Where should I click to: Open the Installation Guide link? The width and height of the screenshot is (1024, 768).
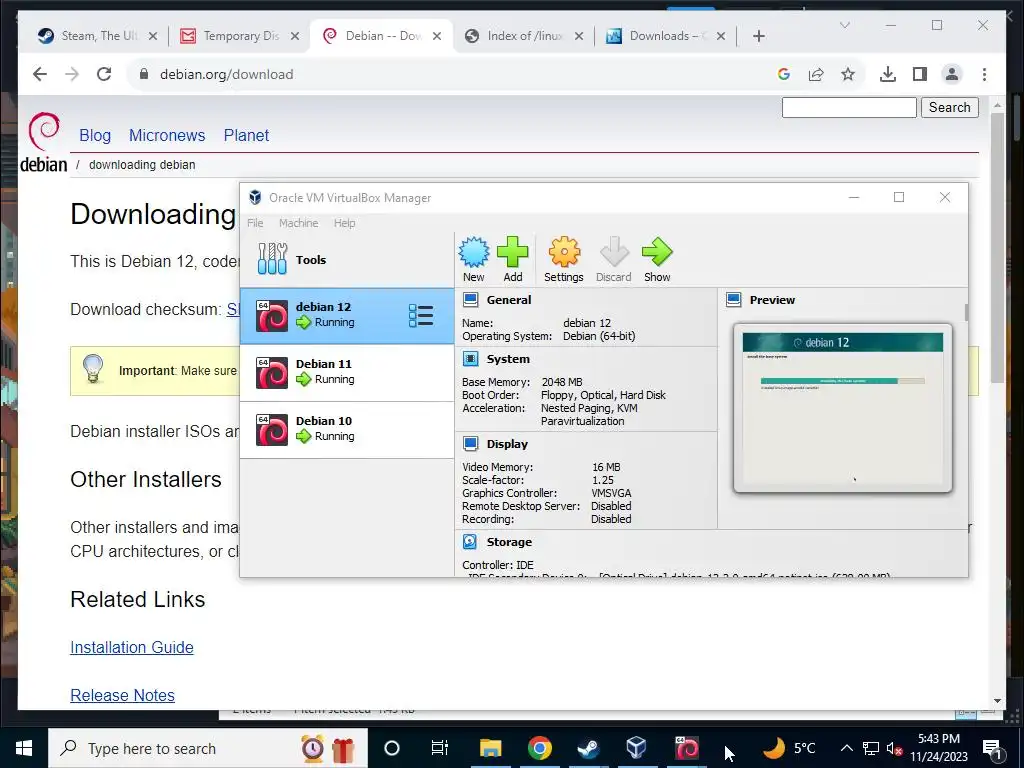pyautogui.click(x=132, y=647)
